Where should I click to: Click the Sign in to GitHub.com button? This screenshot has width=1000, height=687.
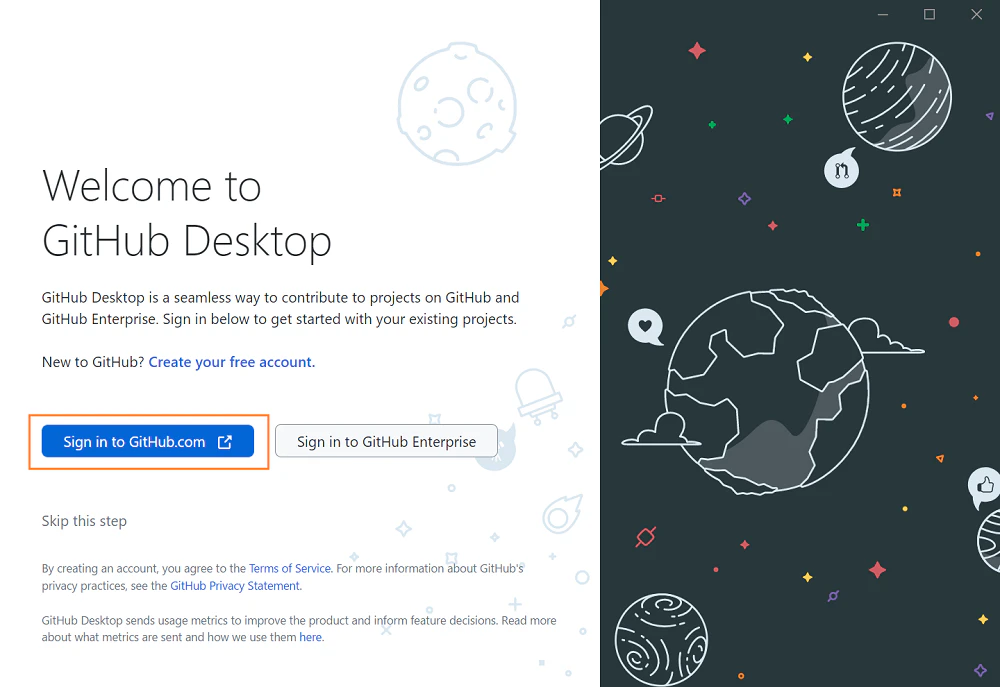tap(147, 441)
